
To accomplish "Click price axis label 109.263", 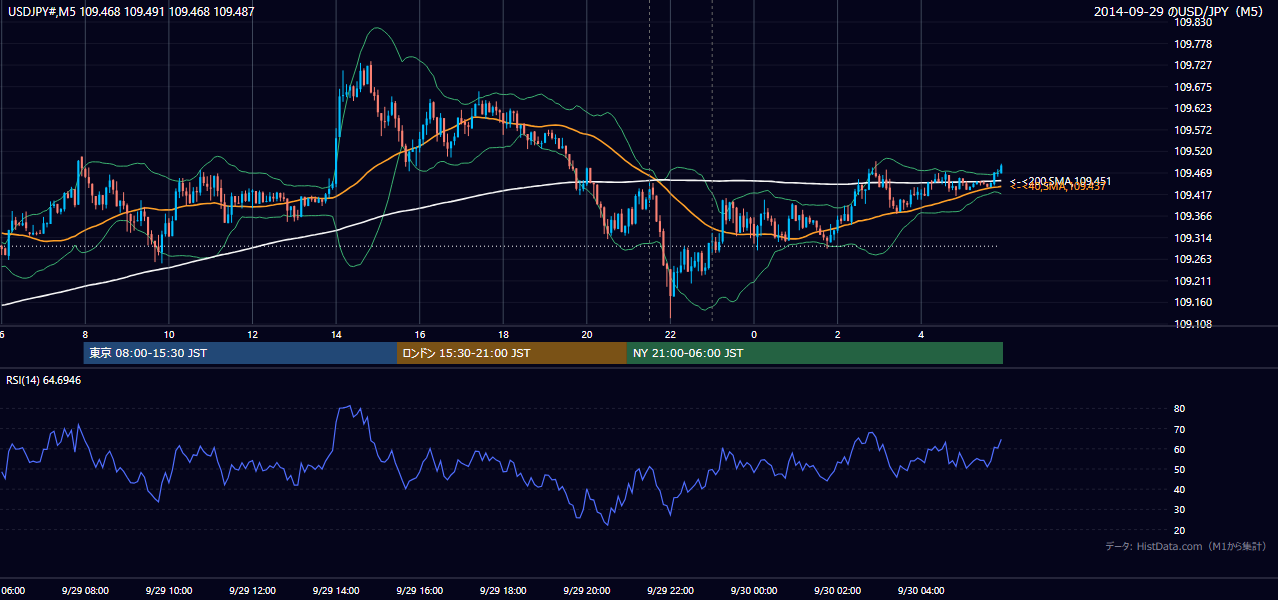I will click(1194, 259).
